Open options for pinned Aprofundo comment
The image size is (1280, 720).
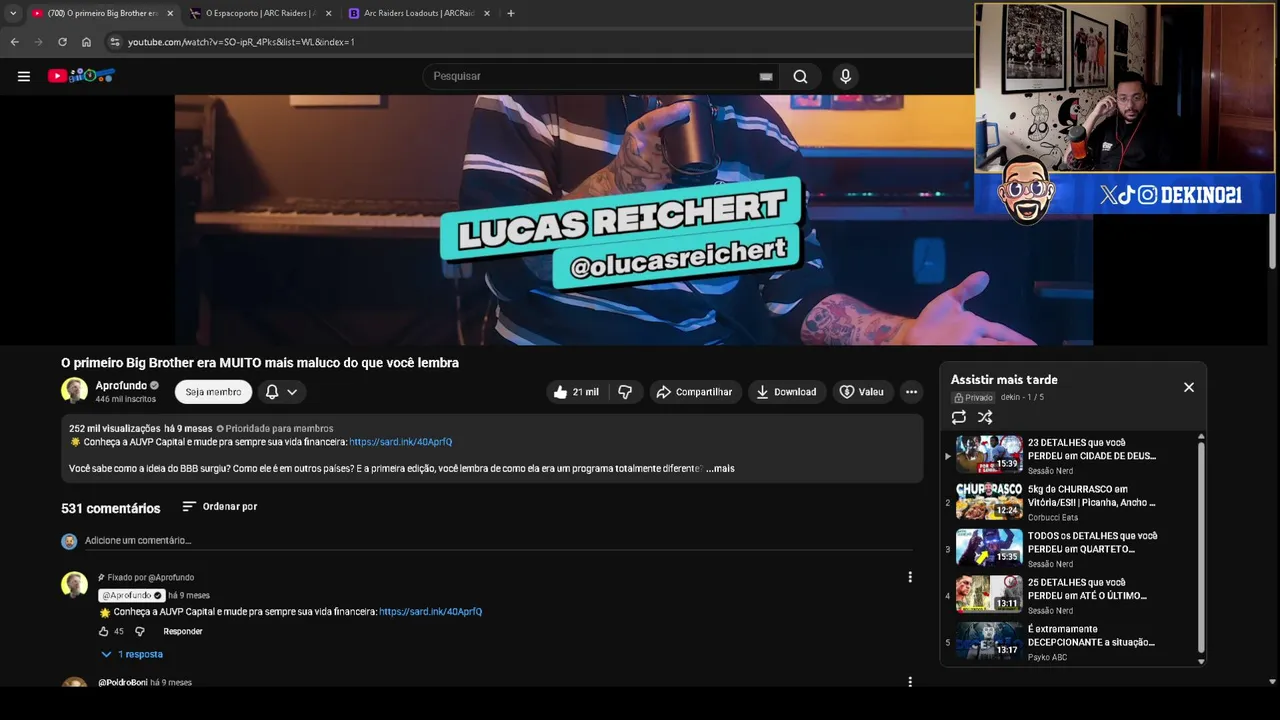[x=910, y=577]
